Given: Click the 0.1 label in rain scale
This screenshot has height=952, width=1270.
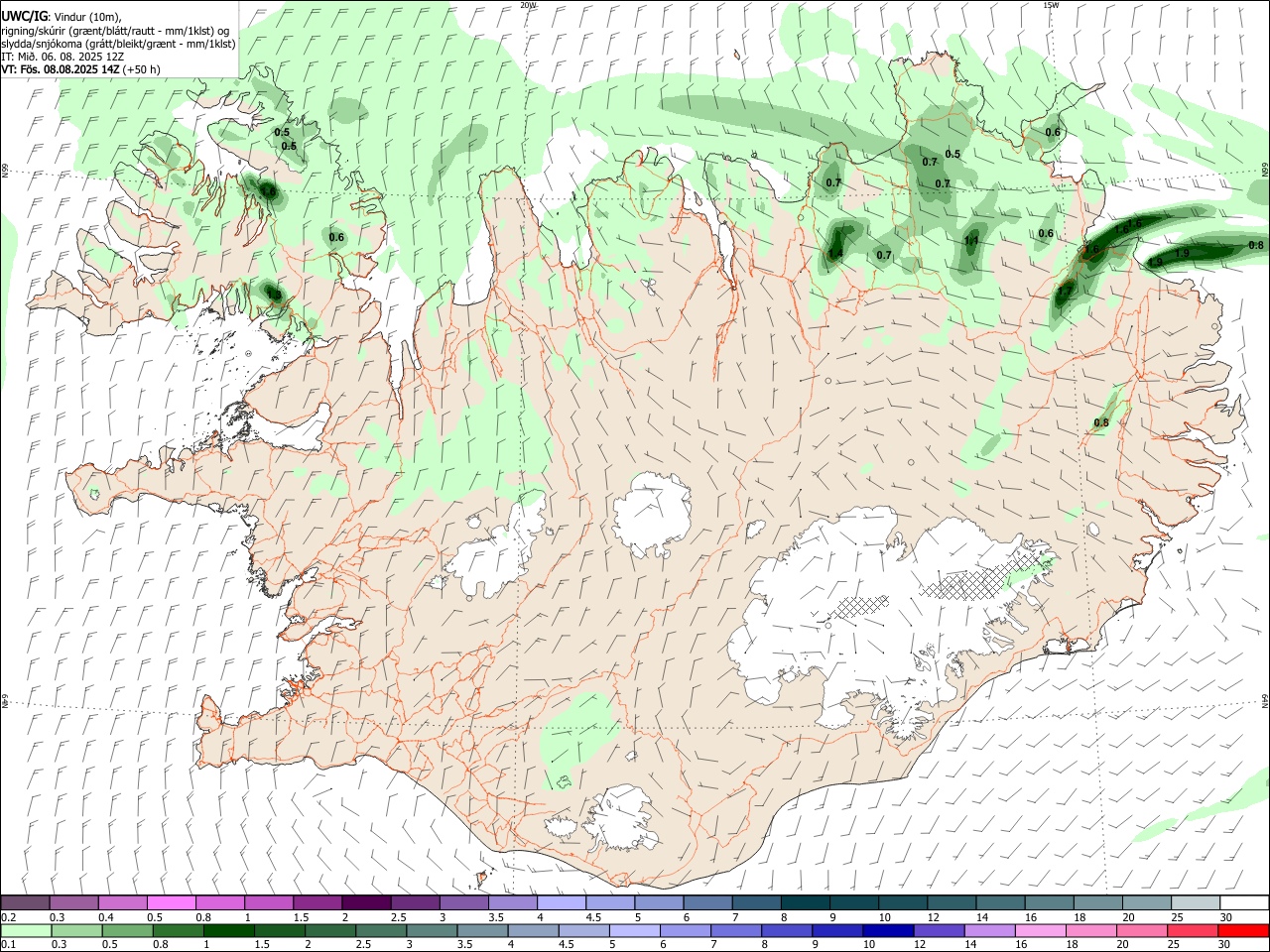Looking at the screenshot, I should tap(9, 944).
